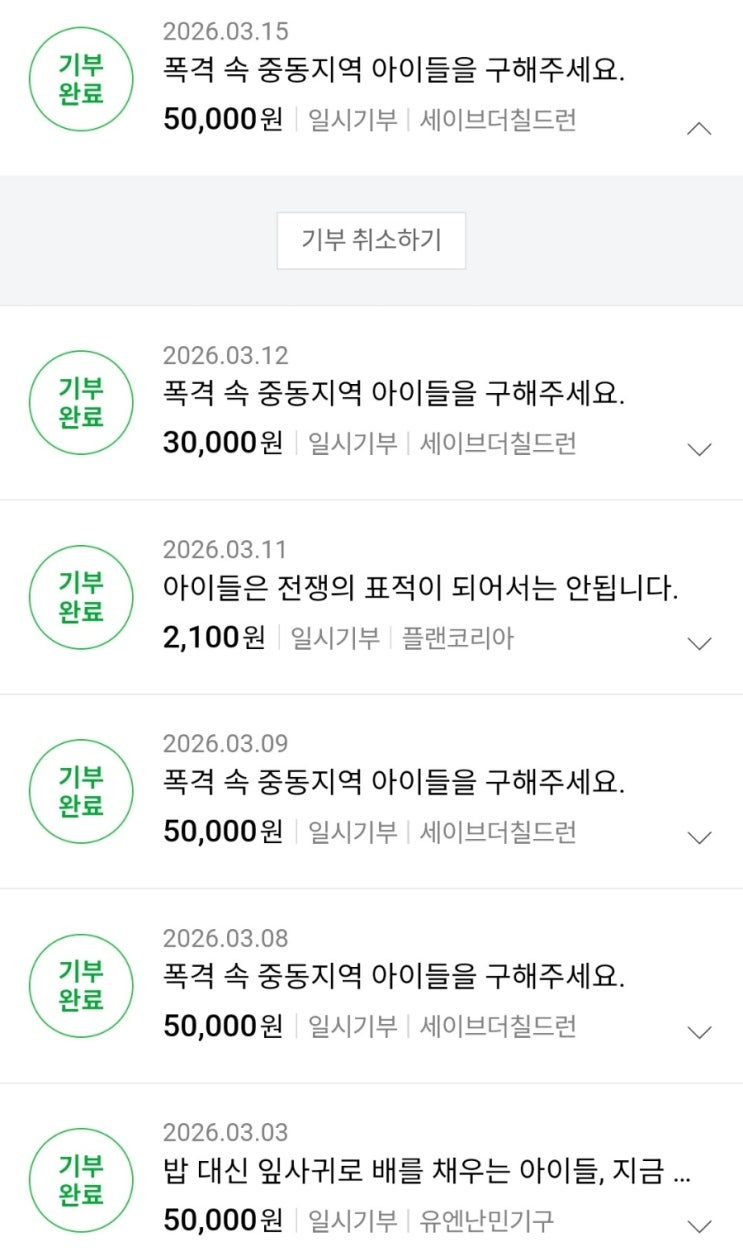Expand the 2026.03.08 donation entry

click(x=700, y=1031)
